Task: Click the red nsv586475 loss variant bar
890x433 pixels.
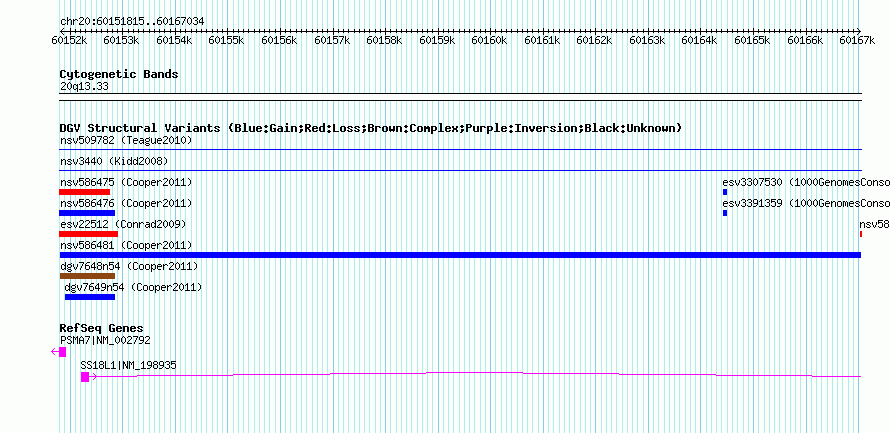Action: (x=85, y=192)
